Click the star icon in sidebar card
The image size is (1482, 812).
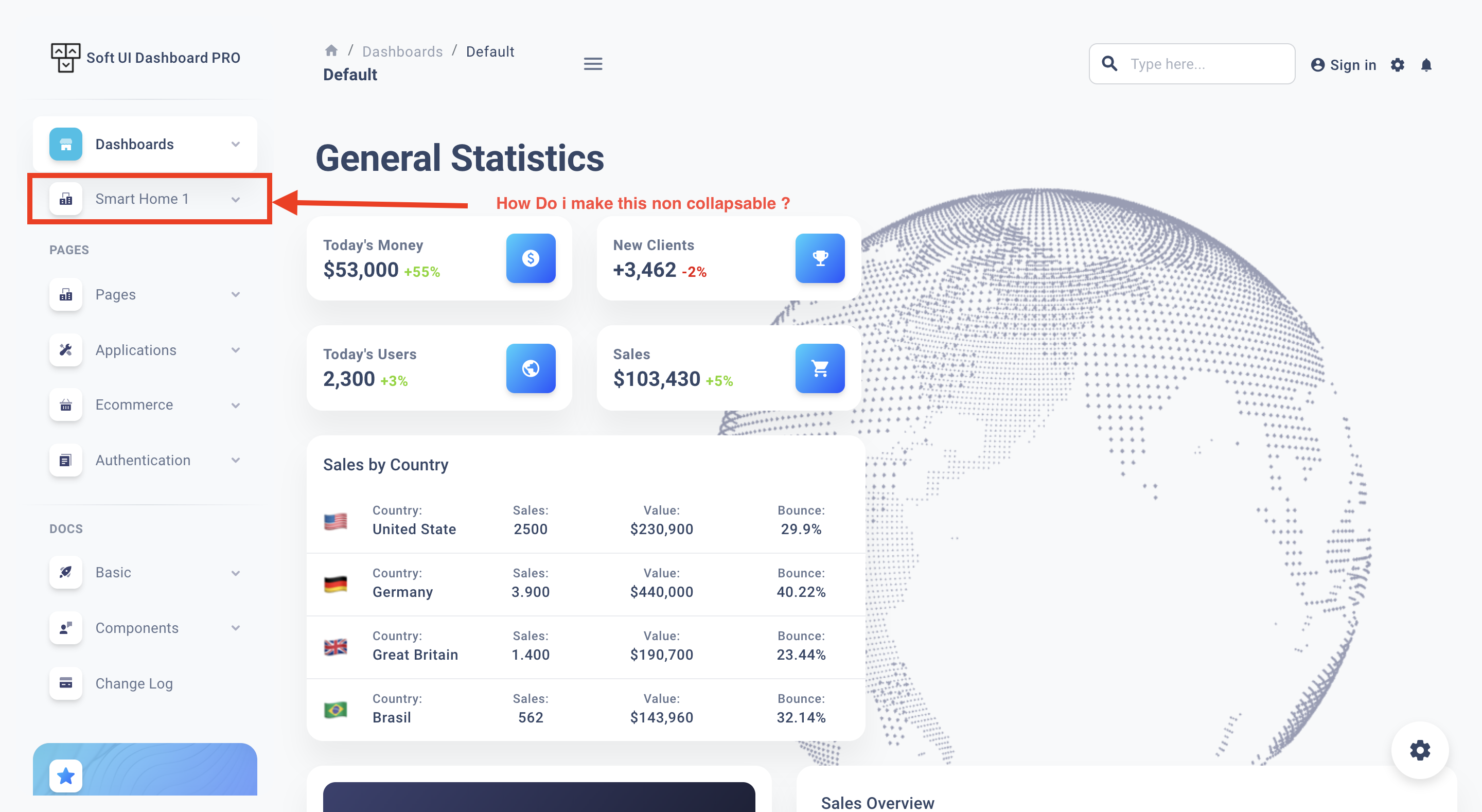(x=65, y=776)
